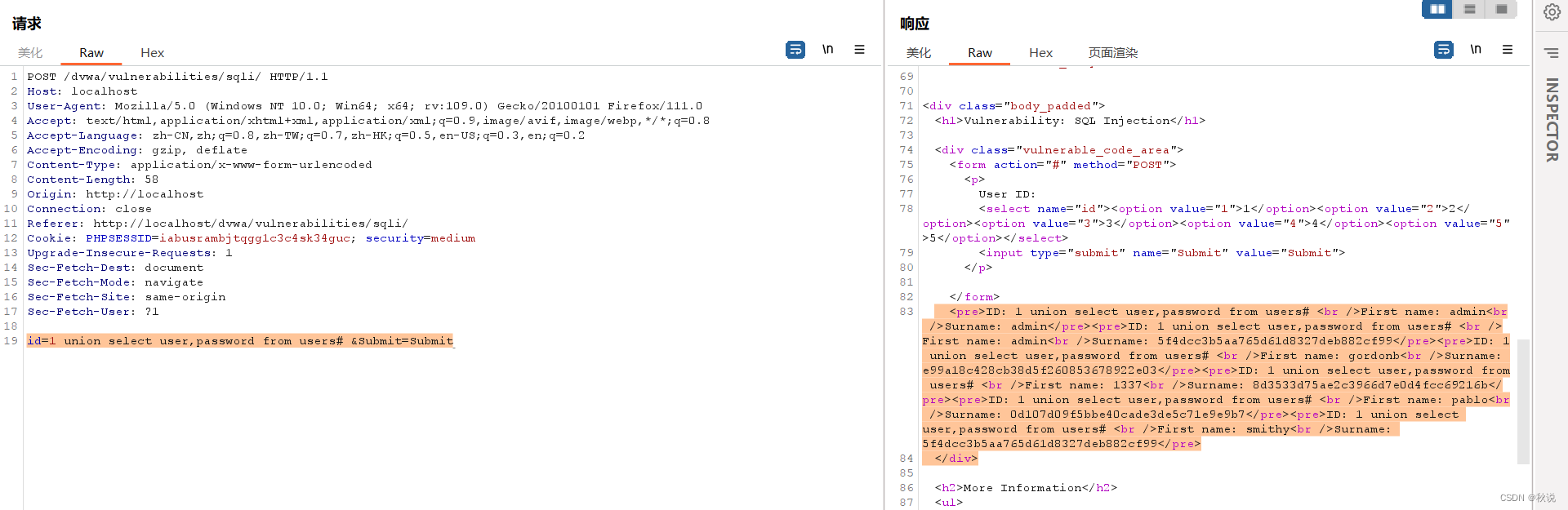Viewport: 1568px width, 510px height.
Task: Open response page render (页面渲染) tab
Action: pos(1113,53)
